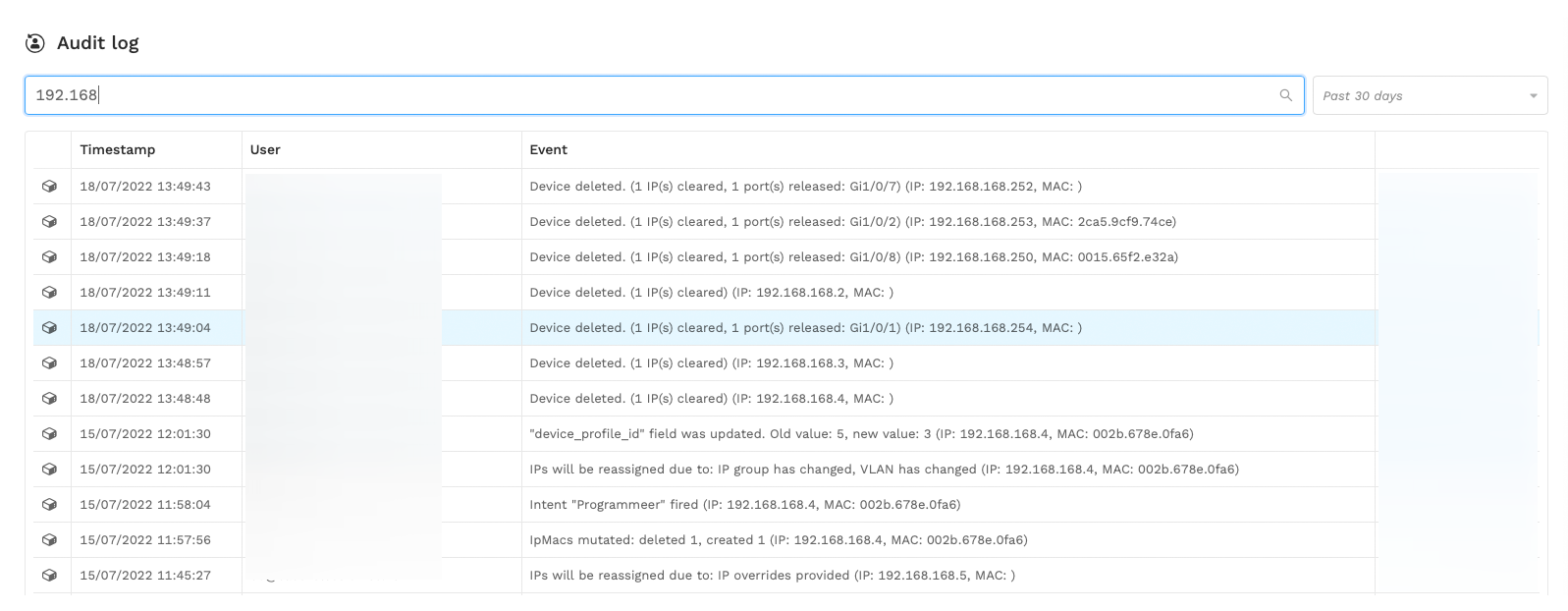Click timestamp 18/07/2022 13:48:57
Viewport: 1568px width, 611px height.
pyautogui.click(x=145, y=363)
